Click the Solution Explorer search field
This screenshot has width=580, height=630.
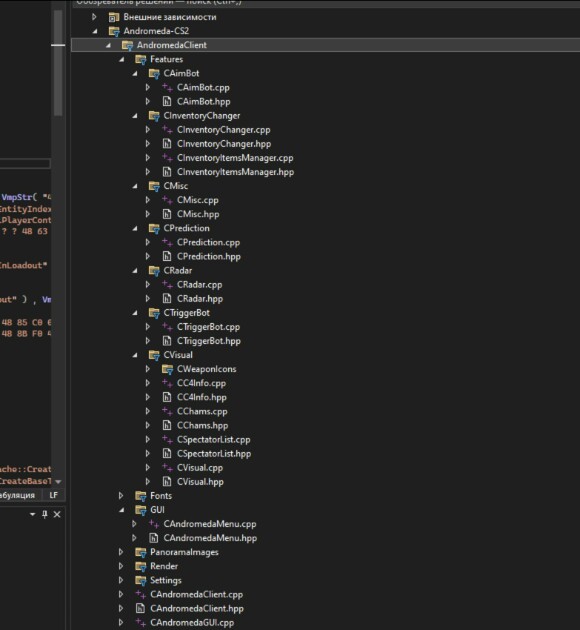(325, 3)
